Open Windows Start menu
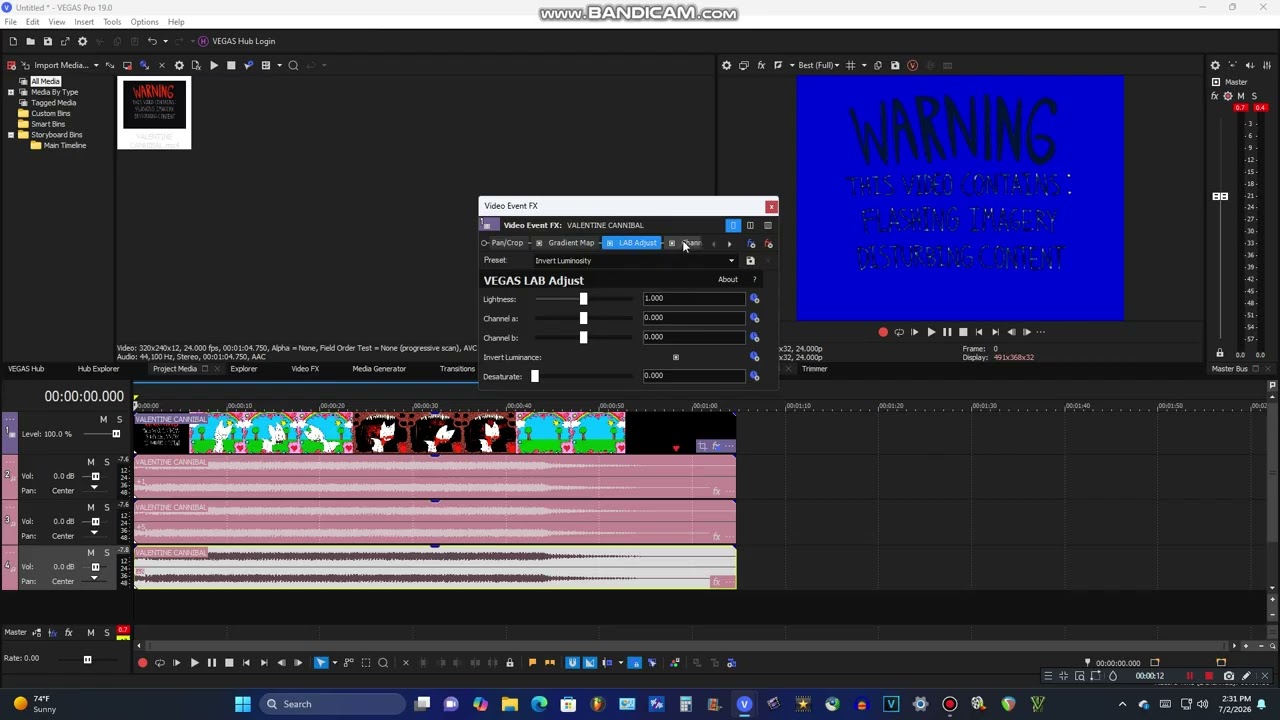This screenshot has width=1280, height=720. click(x=242, y=704)
